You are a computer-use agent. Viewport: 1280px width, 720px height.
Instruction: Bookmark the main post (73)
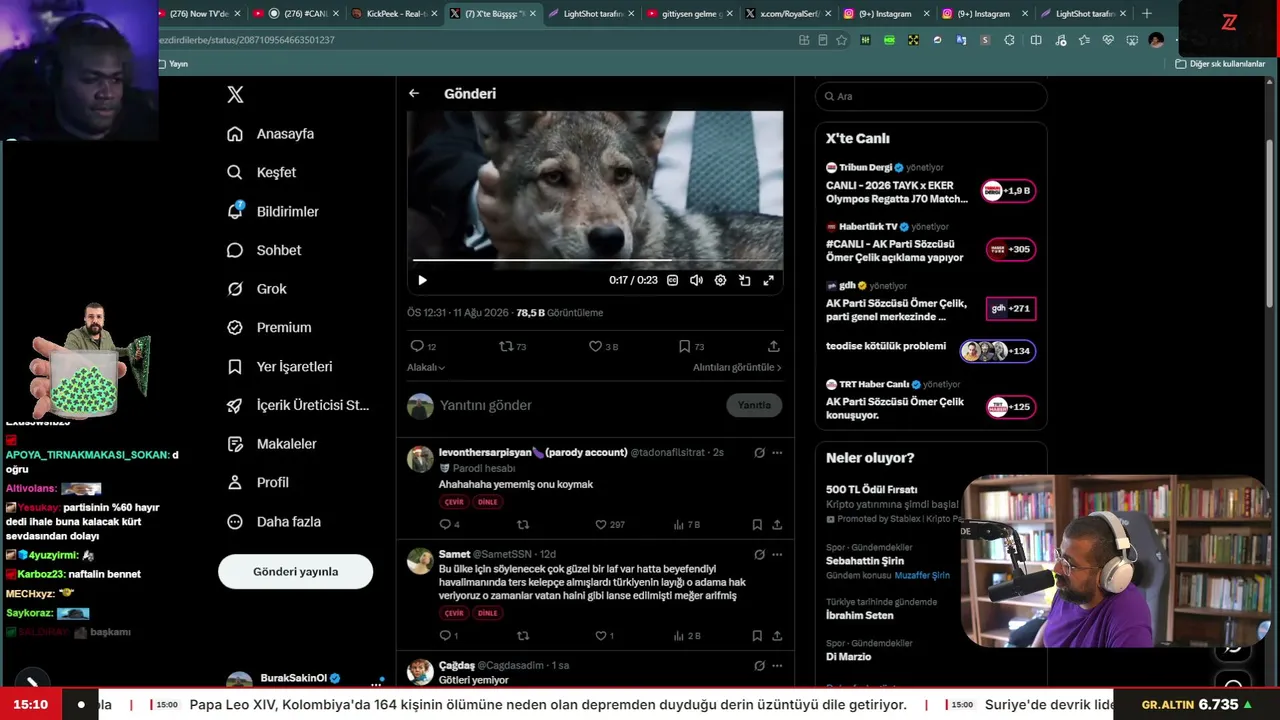point(691,346)
